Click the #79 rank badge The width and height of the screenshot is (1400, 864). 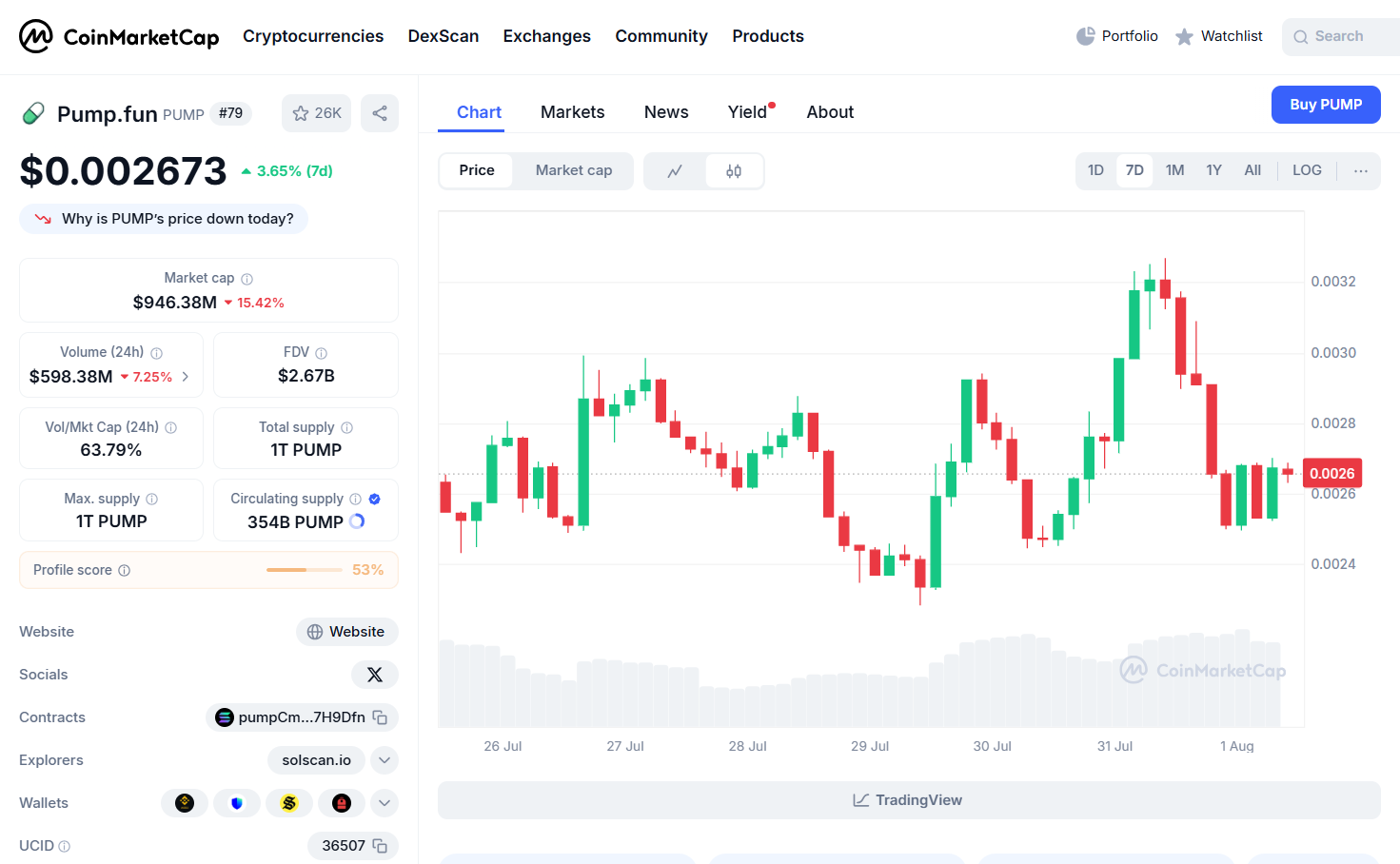click(230, 113)
